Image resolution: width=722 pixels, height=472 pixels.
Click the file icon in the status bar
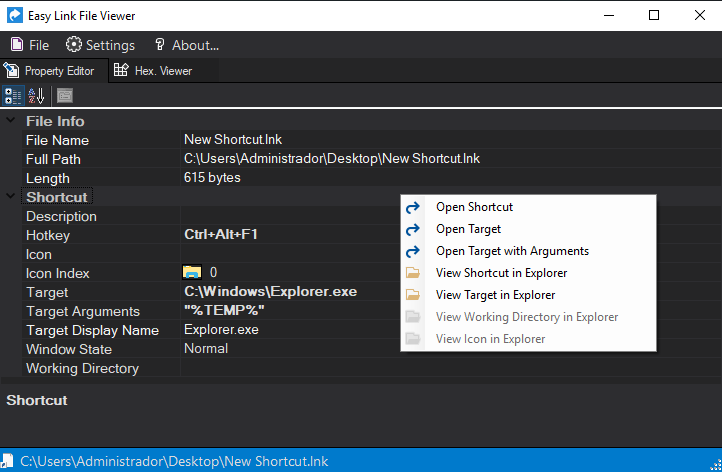pos(7,461)
